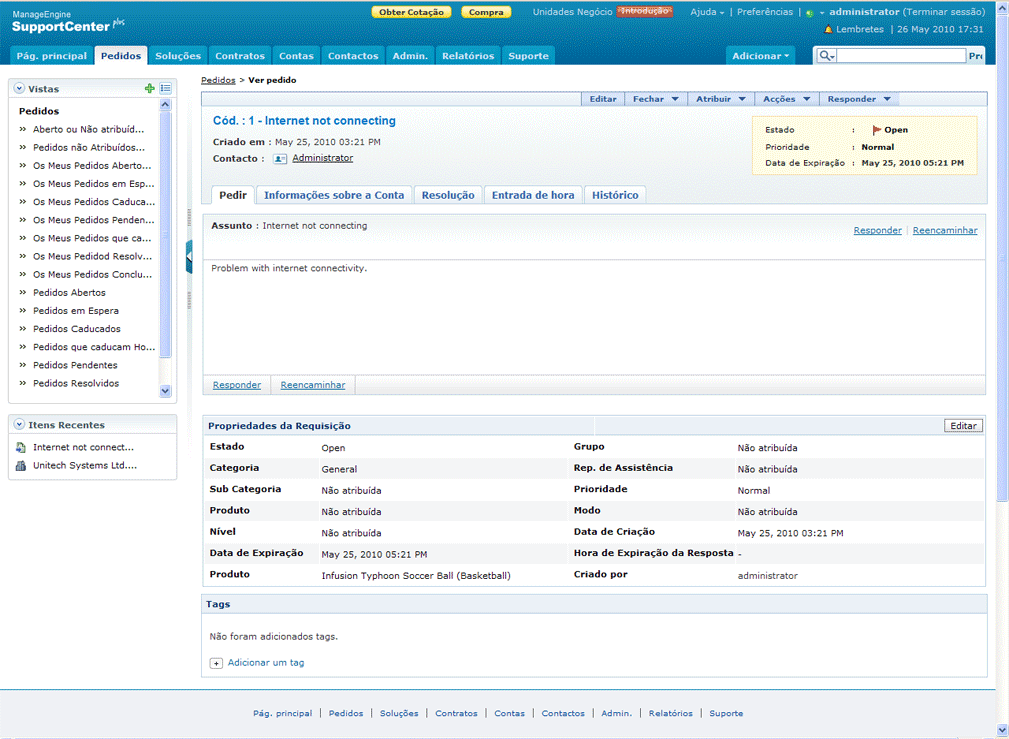
Task: Click the Editar button in Propriedades da Requisição
Action: (x=963, y=426)
